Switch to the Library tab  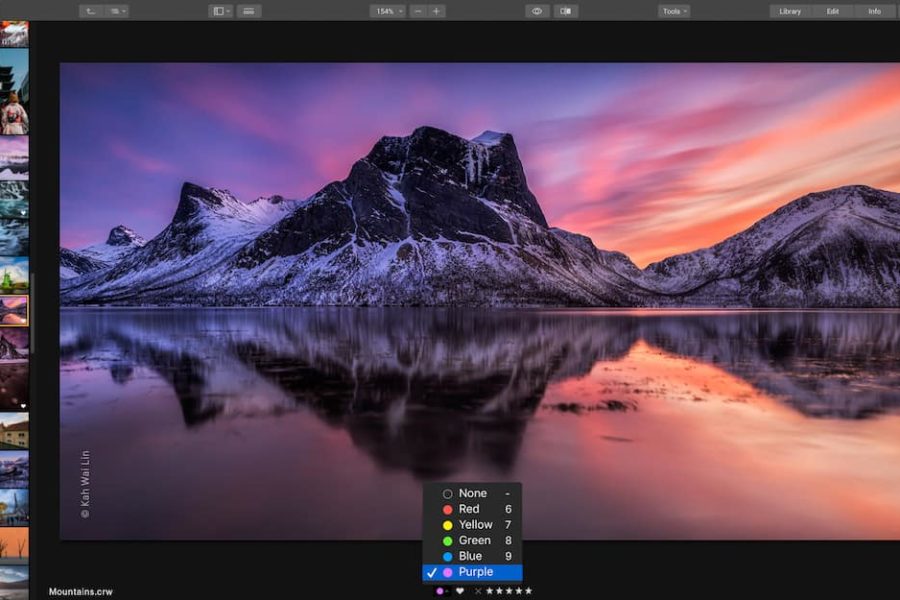(x=789, y=11)
